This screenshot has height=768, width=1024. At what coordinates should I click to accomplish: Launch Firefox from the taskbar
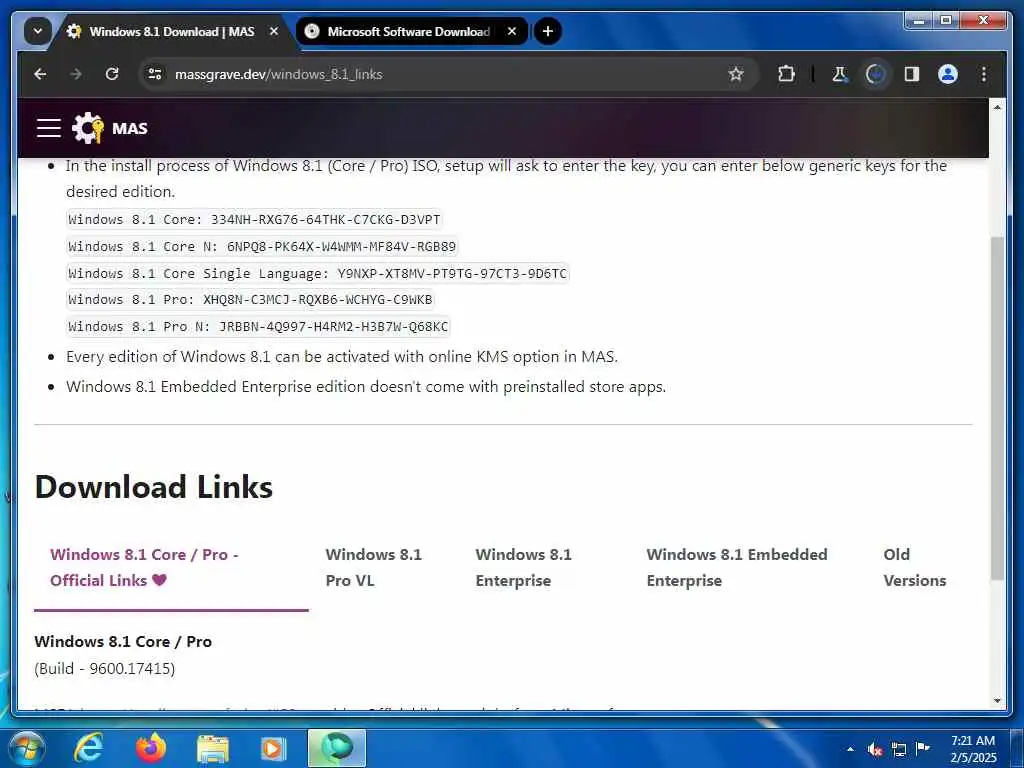(x=151, y=748)
